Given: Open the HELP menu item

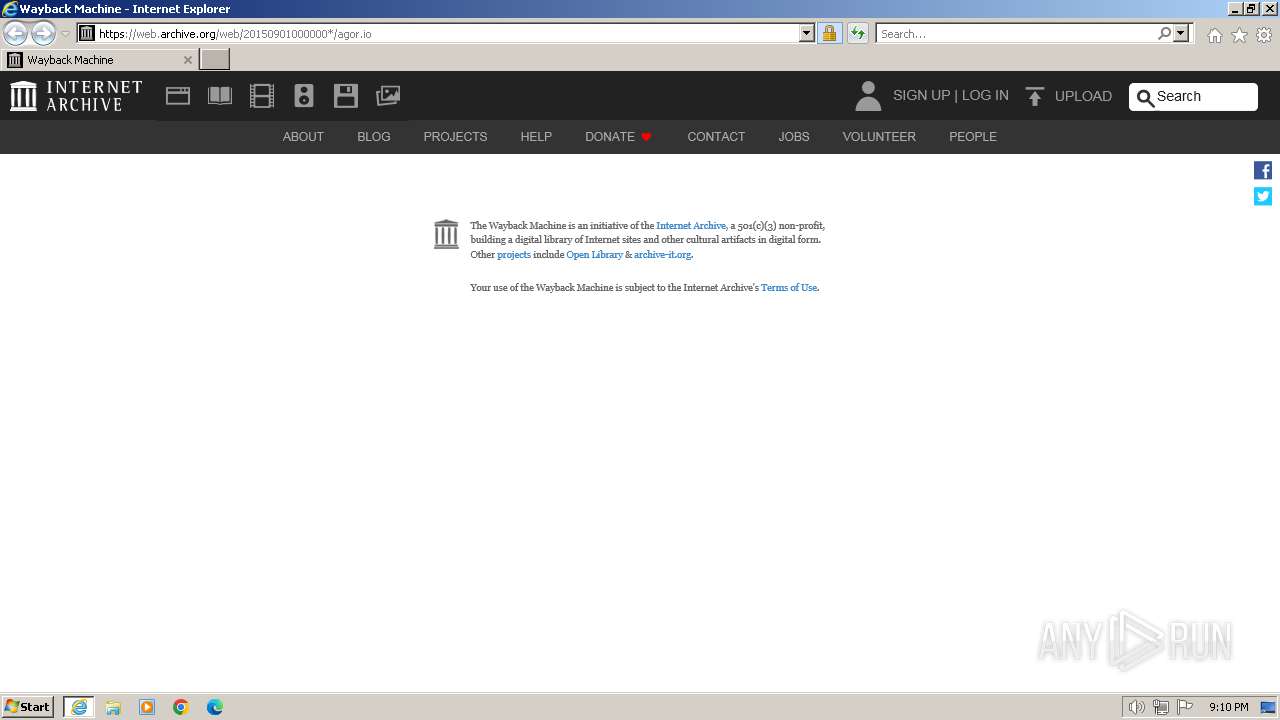Looking at the screenshot, I should pyautogui.click(x=536, y=137).
